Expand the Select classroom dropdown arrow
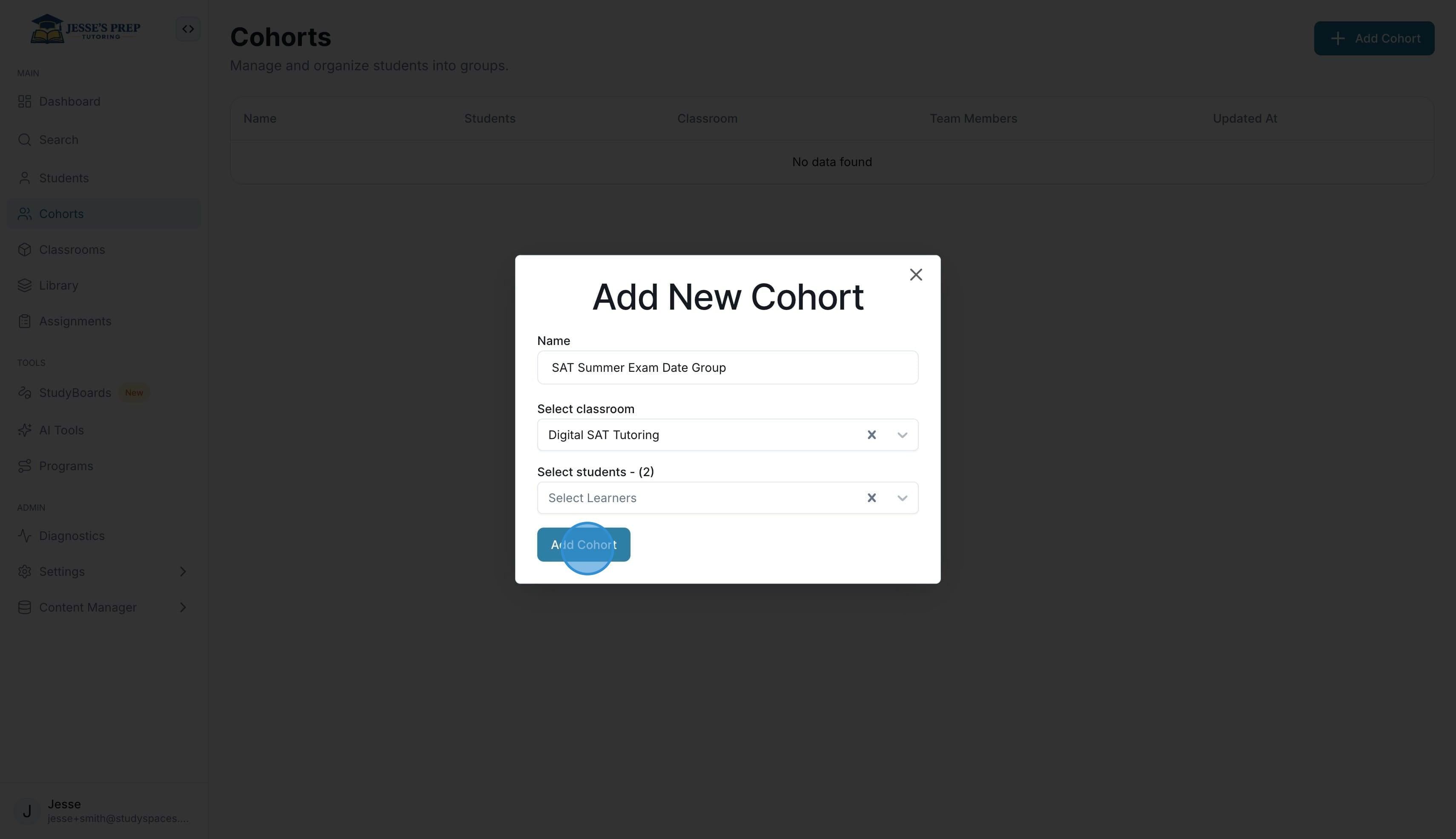Viewport: 1456px width, 839px height. coord(902,435)
